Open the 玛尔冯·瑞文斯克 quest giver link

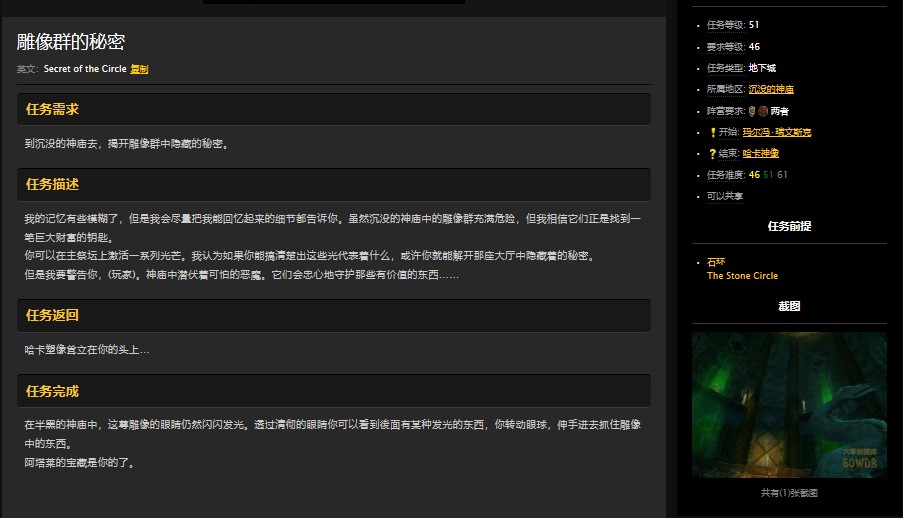[776, 133]
